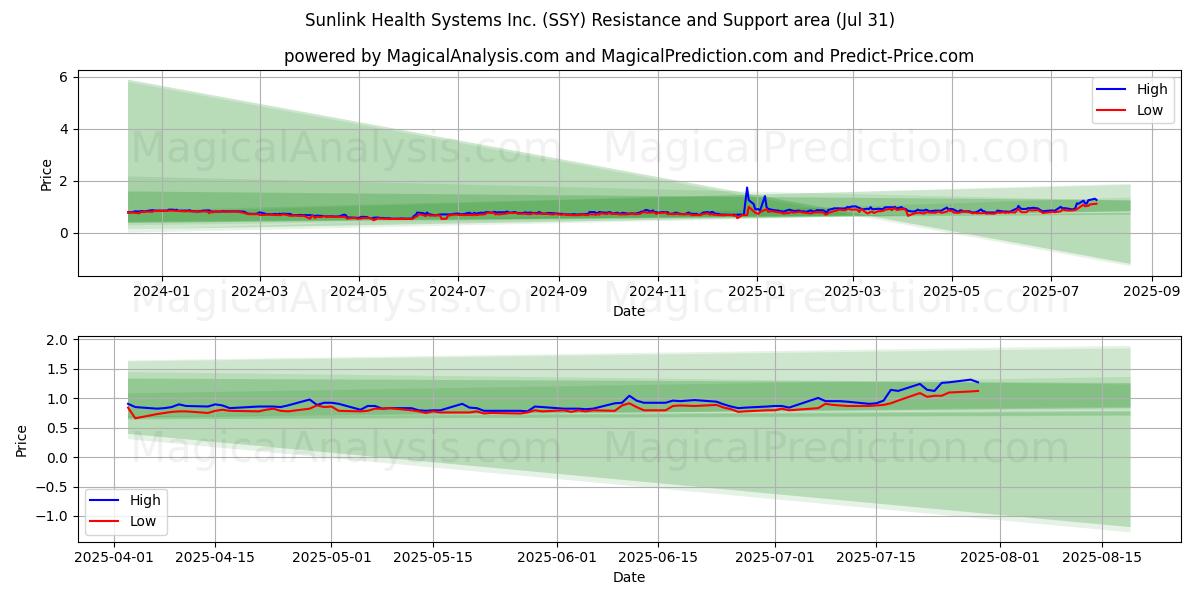Click the '2024-07' tick label
The image size is (1200, 600).
coord(457,291)
